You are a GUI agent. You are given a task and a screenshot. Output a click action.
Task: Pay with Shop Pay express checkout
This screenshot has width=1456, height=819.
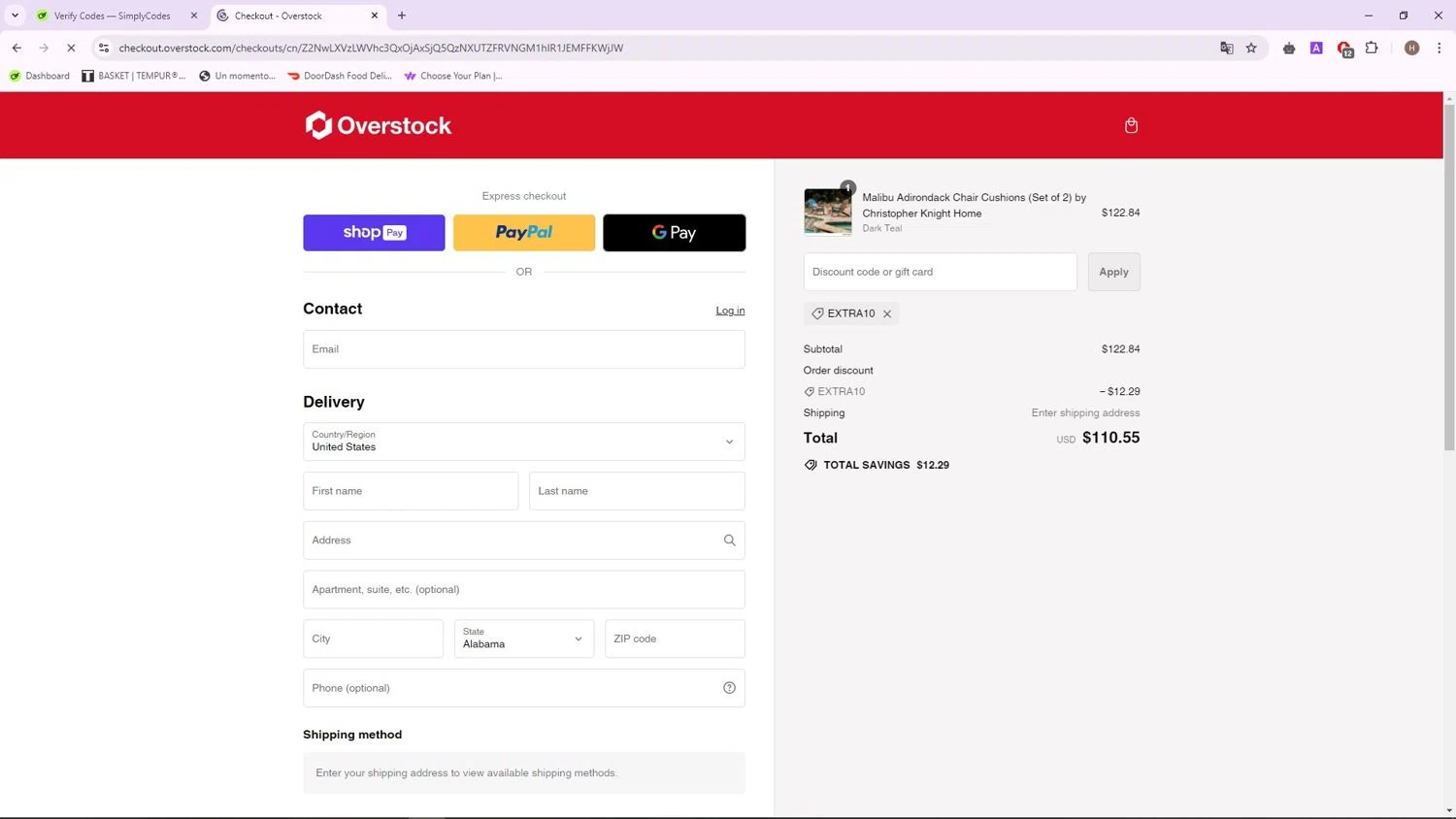pyautogui.click(x=374, y=233)
